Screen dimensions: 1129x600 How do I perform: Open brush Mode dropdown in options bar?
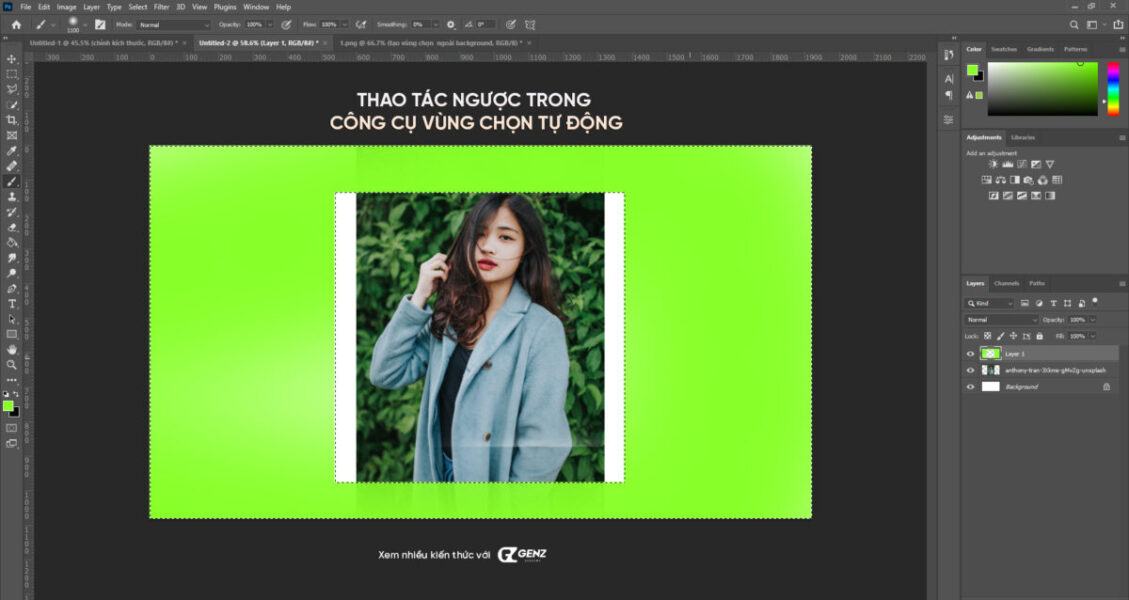click(174, 24)
